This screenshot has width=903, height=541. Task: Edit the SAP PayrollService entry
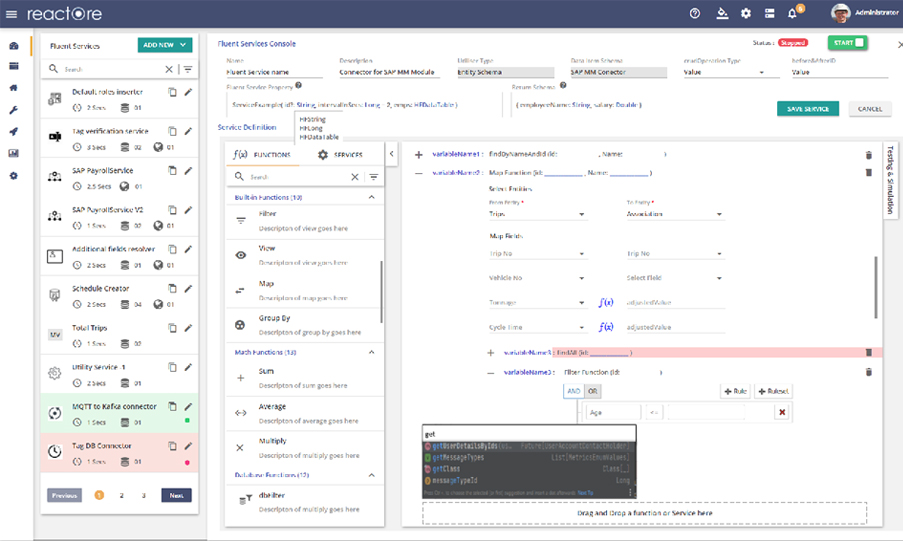click(188, 171)
